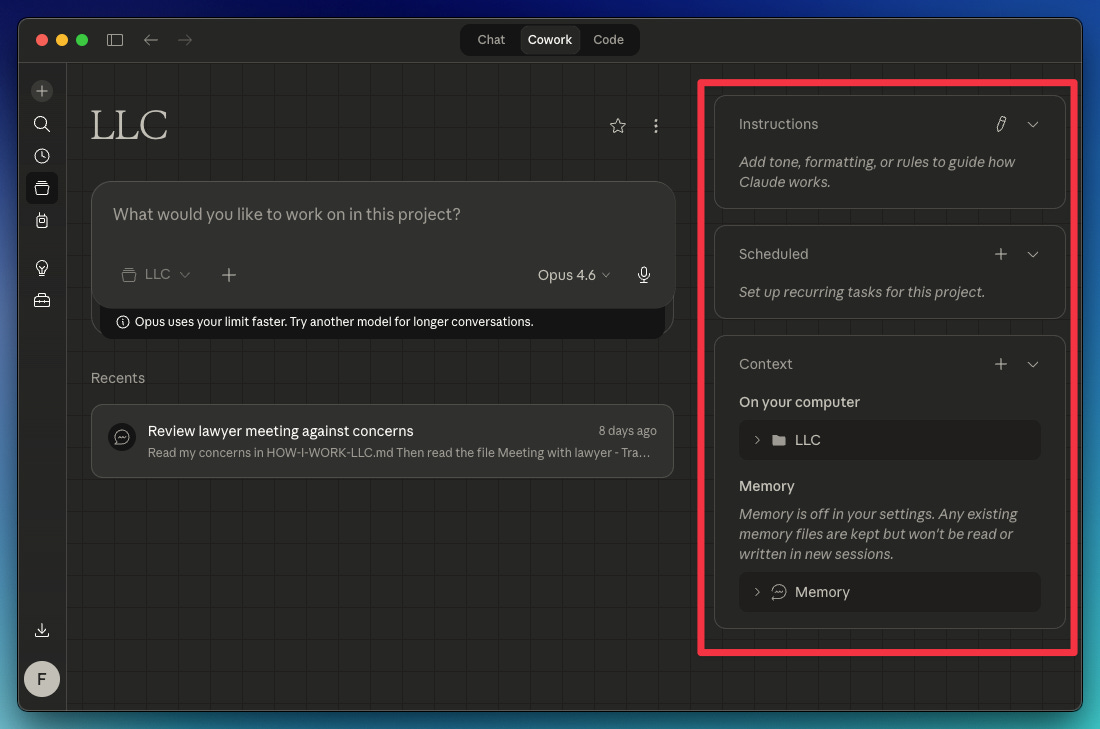Click the bold Memory subheading

(x=766, y=486)
